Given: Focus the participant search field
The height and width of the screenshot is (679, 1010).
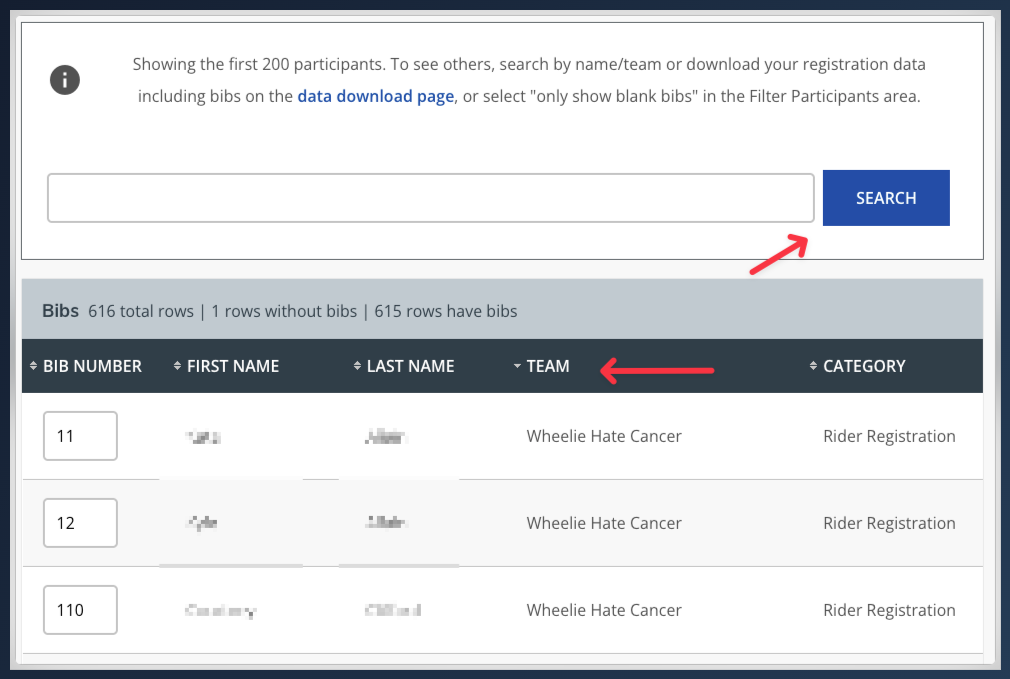Looking at the screenshot, I should click(x=431, y=198).
